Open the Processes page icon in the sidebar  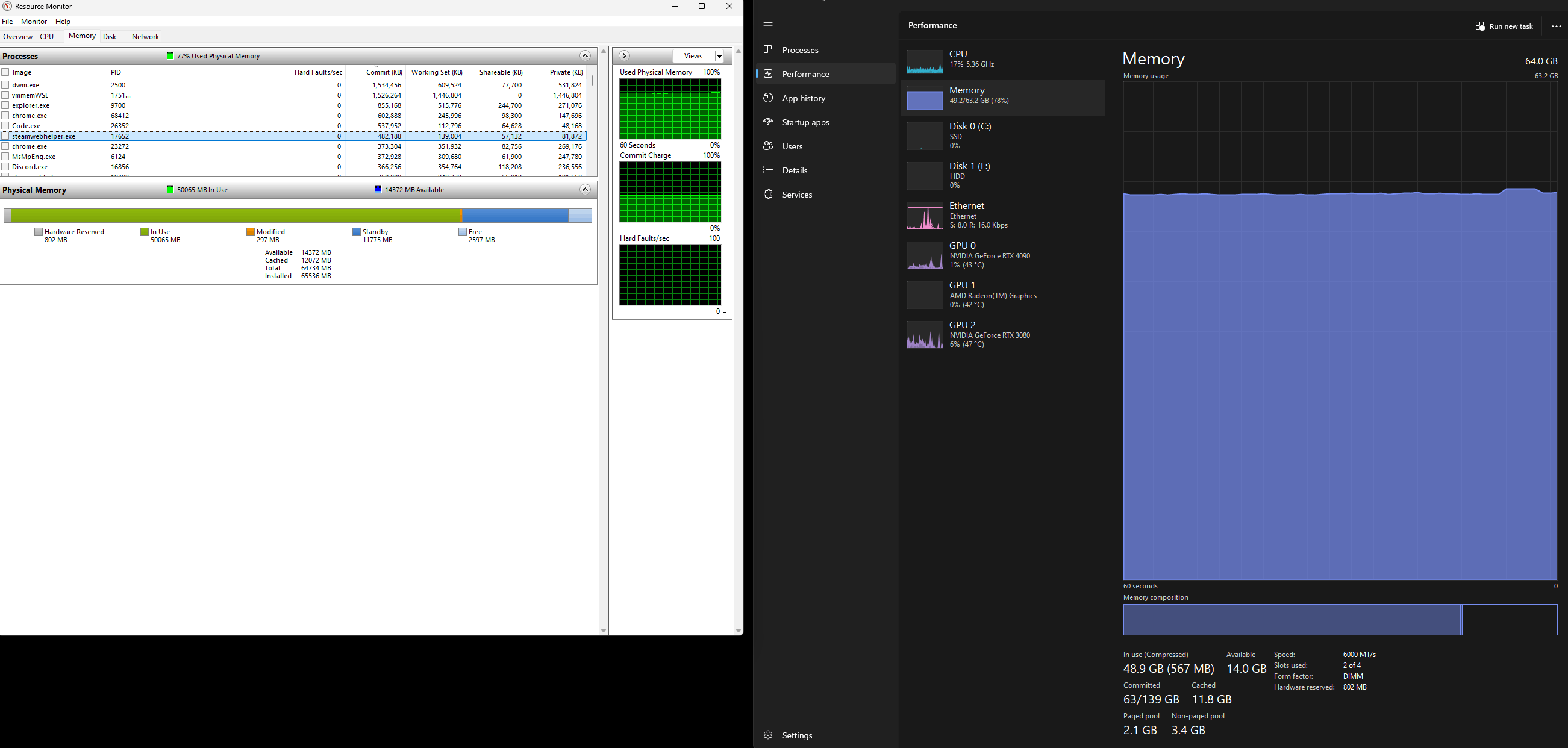click(768, 49)
